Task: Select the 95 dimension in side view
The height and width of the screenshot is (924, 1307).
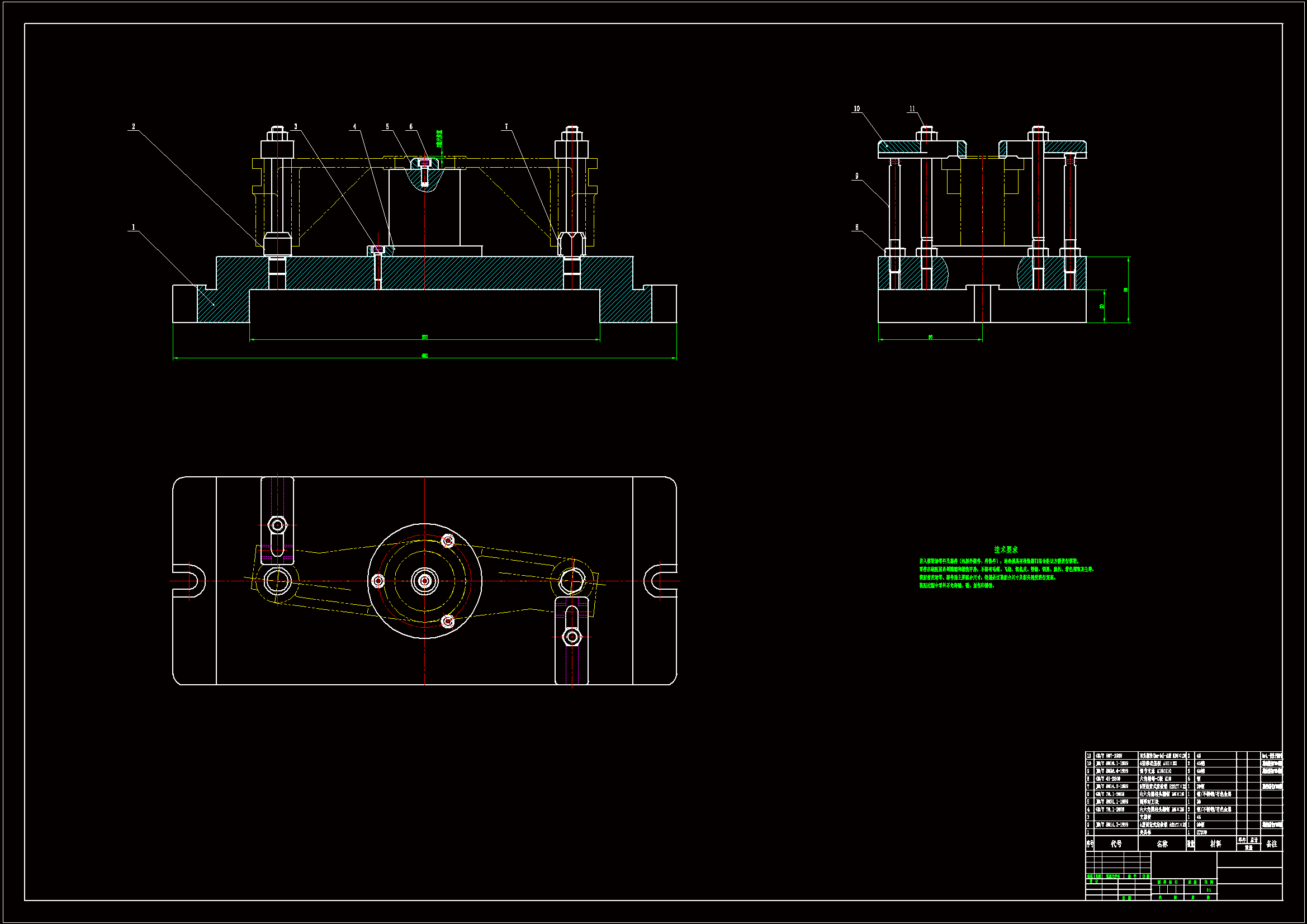Action: 931,337
